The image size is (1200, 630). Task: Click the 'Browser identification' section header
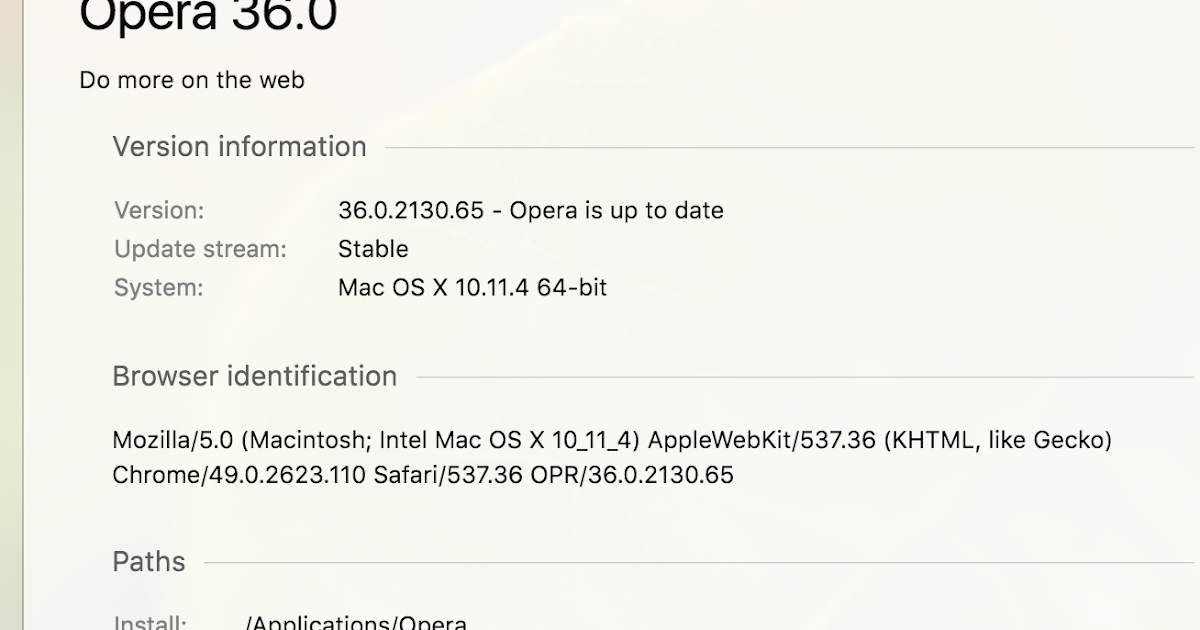254,377
